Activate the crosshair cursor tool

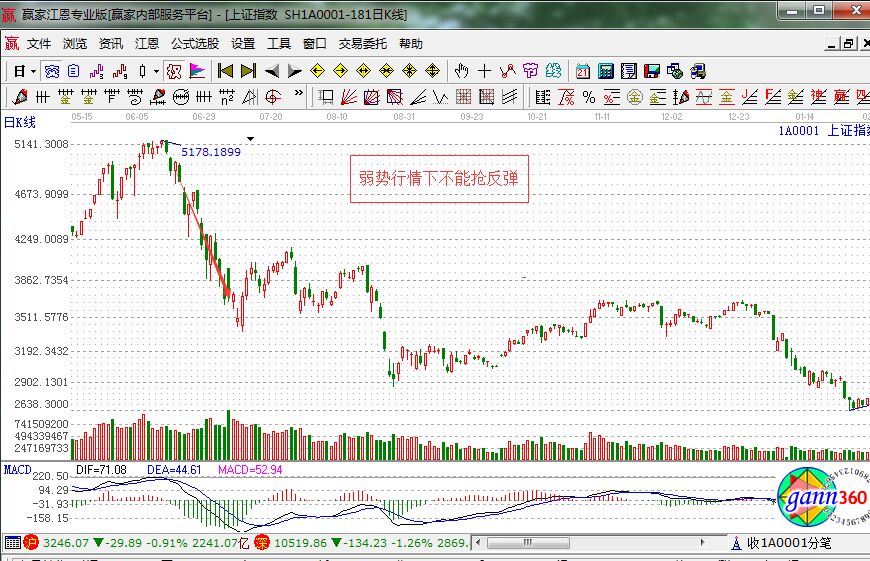[485, 71]
